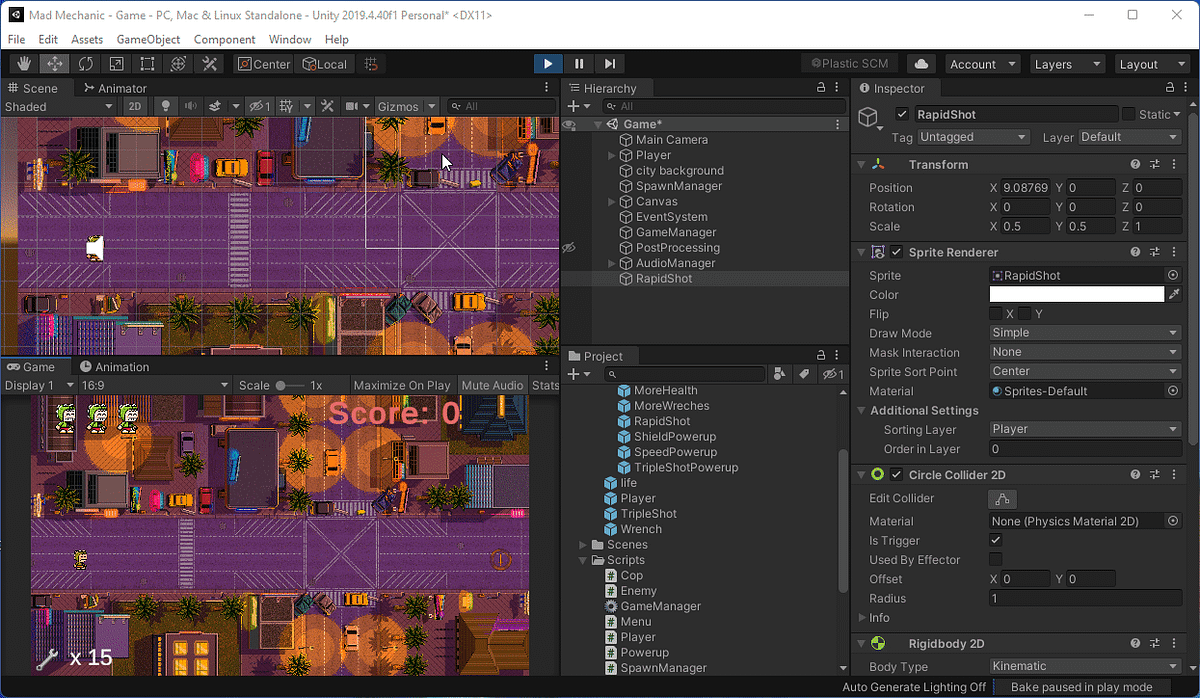Mute Scene view audio
The image size is (1200, 698).
pos(192,106)
